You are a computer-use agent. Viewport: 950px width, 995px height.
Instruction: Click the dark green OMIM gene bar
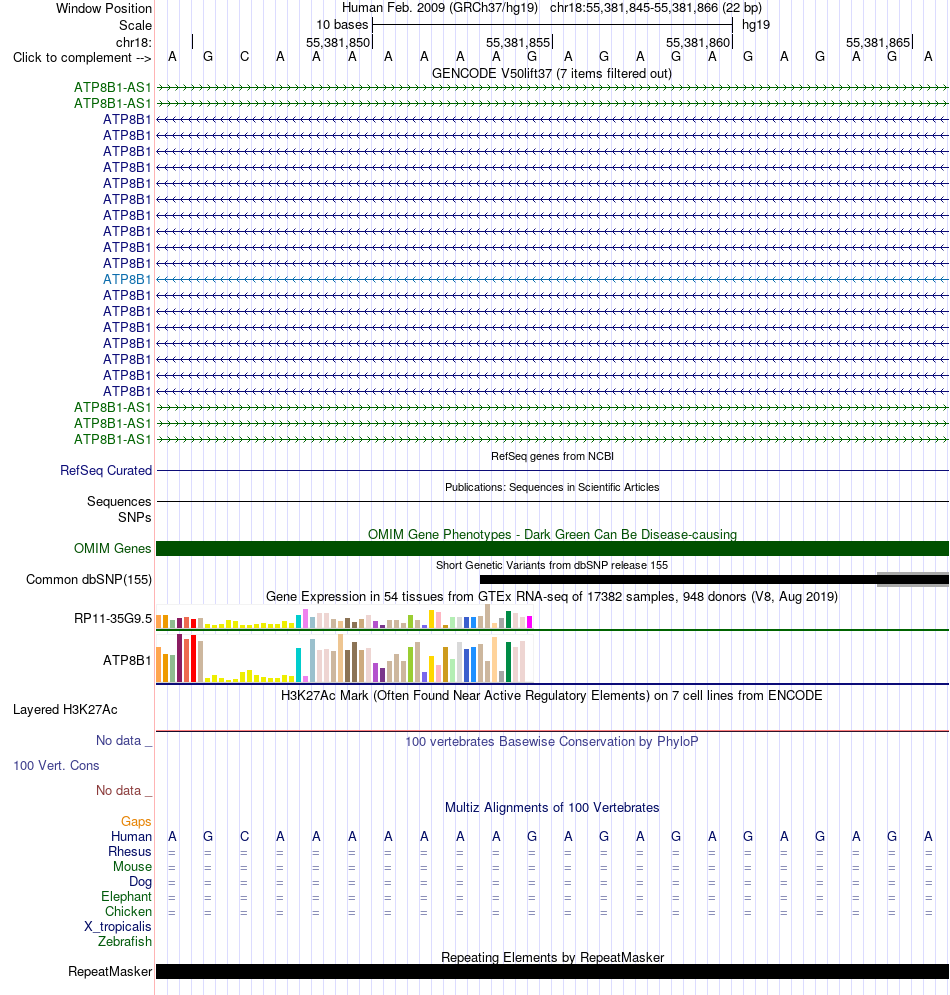pos(552,548)
